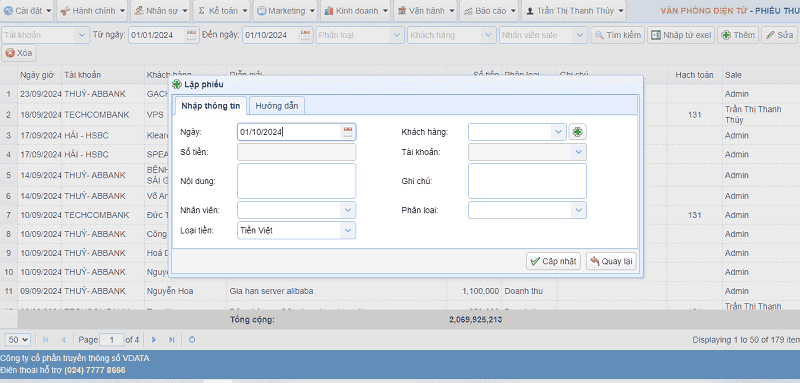Go to the next page
Viewport: 800px width, 383px height.
(x=154, y=340)
